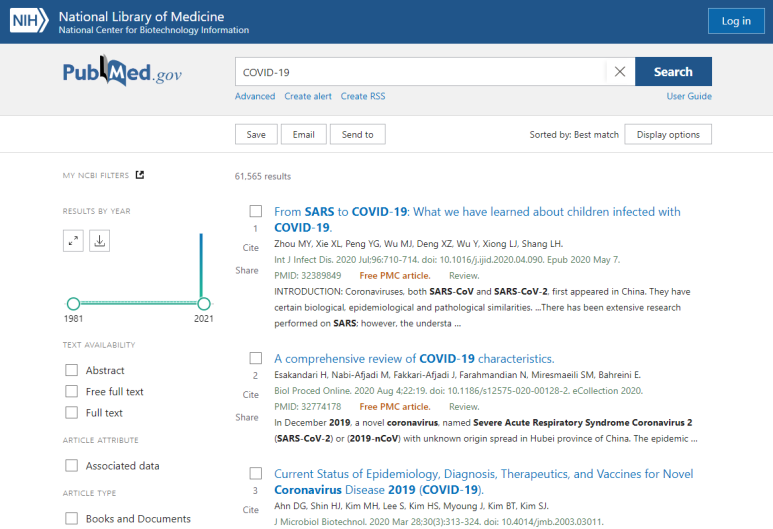Viewport: 773px width, 529px height.
Task: Click Cite under result 1
Action: pos(250,247)
